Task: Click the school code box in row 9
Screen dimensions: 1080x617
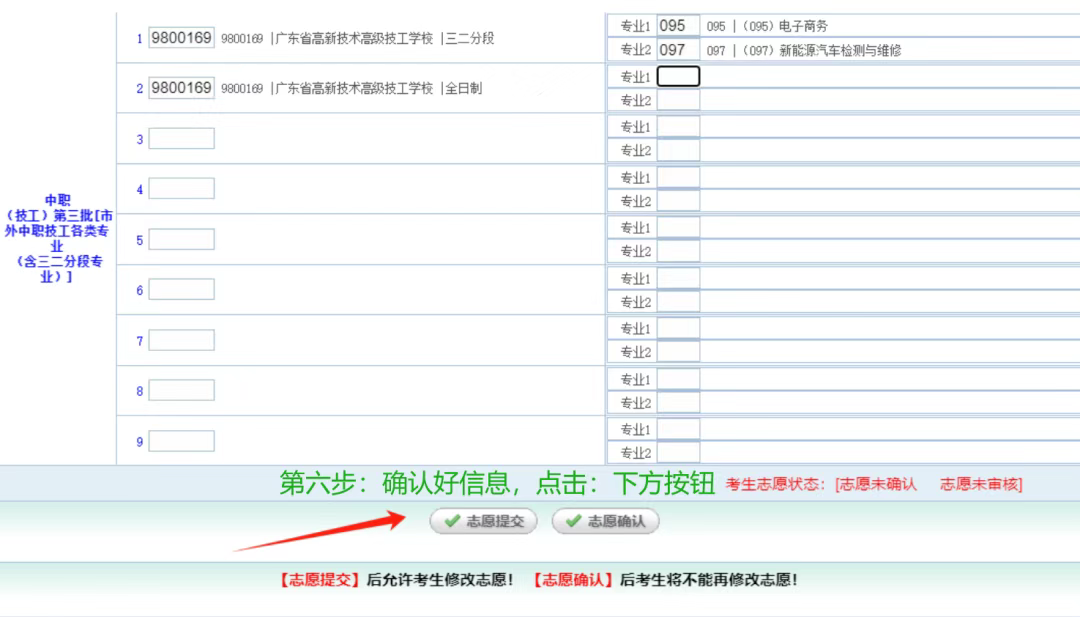Action: point(182,440)
